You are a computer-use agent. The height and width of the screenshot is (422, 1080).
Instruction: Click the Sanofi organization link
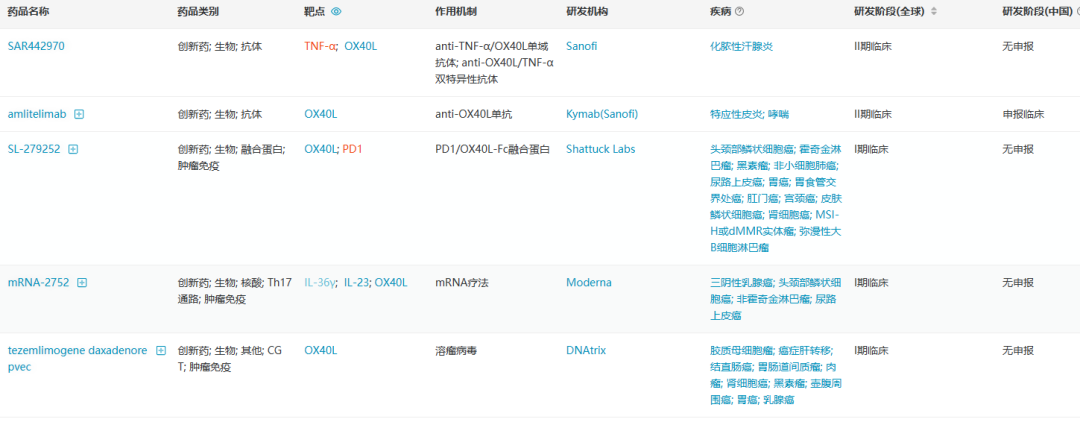pyautogui.click(x=581, y=46)
